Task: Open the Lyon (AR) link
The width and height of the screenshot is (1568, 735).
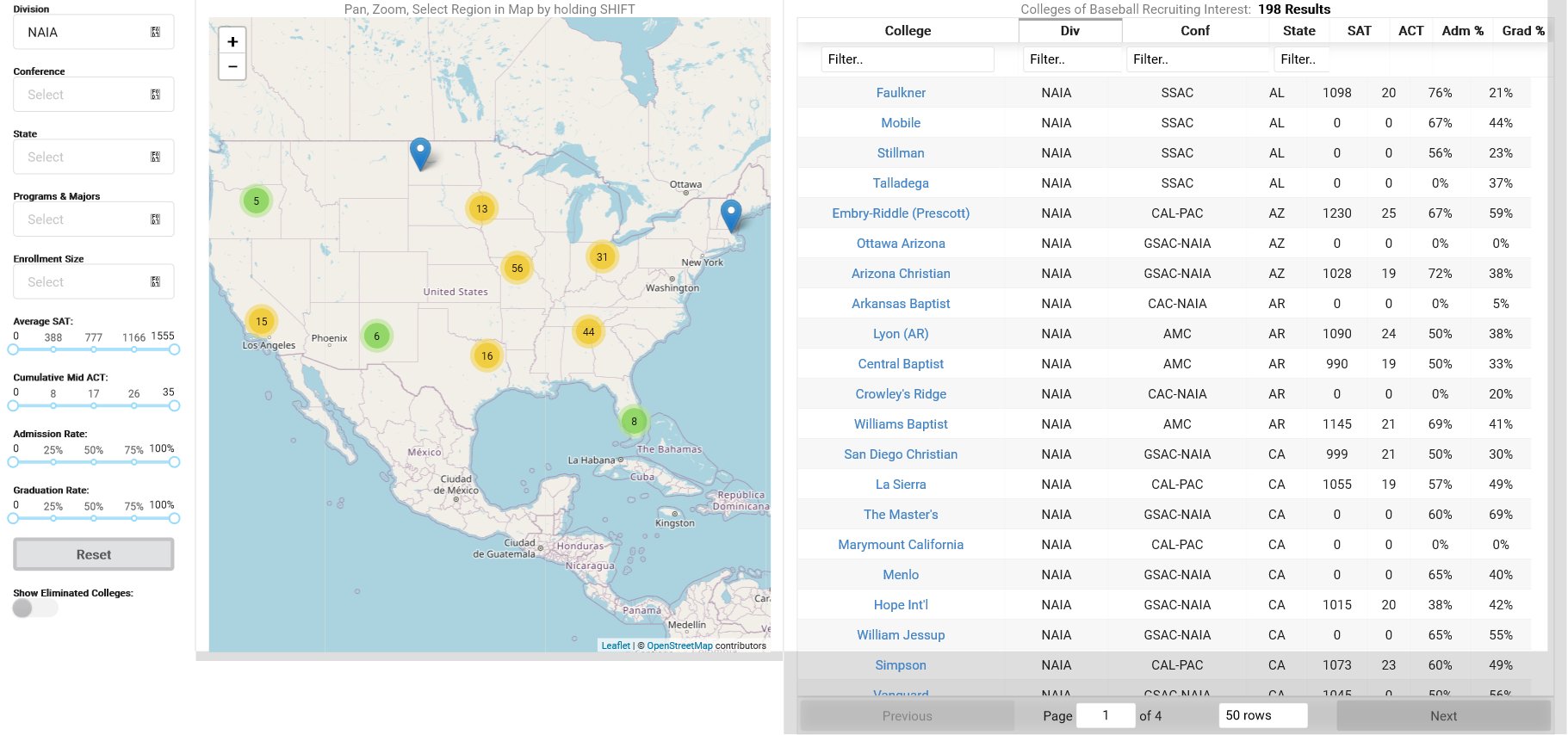Action: 901,334
